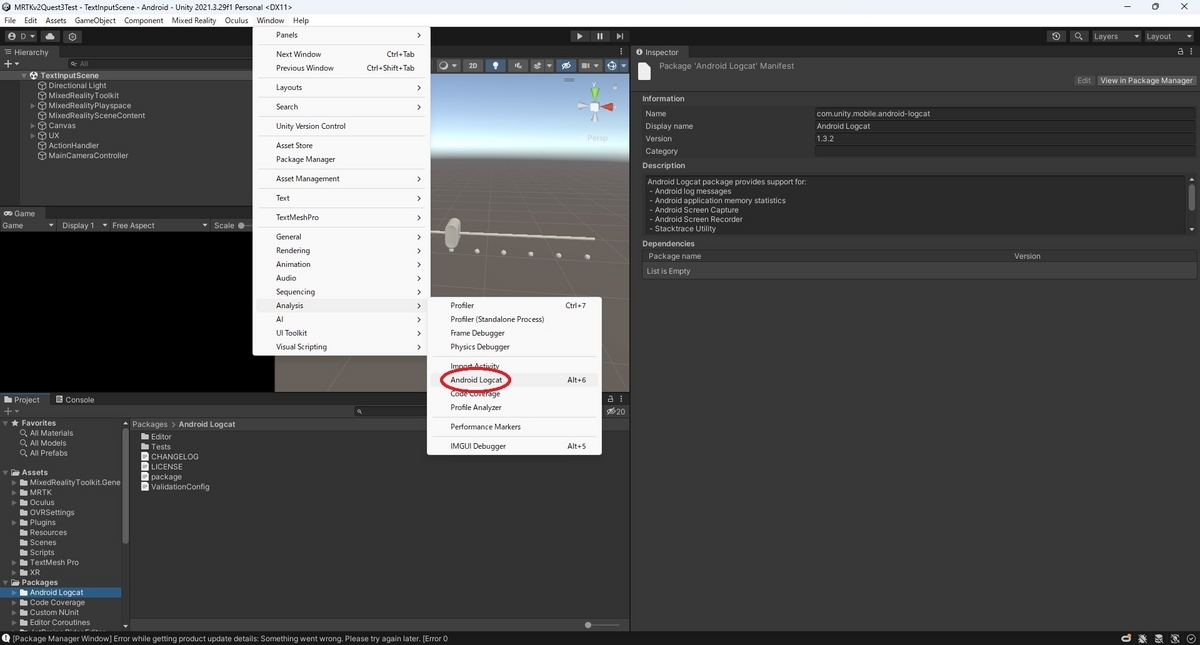The image size is (1200, 645).
Task: Click the View in Package Manager button
Action: coord(1144,80)
